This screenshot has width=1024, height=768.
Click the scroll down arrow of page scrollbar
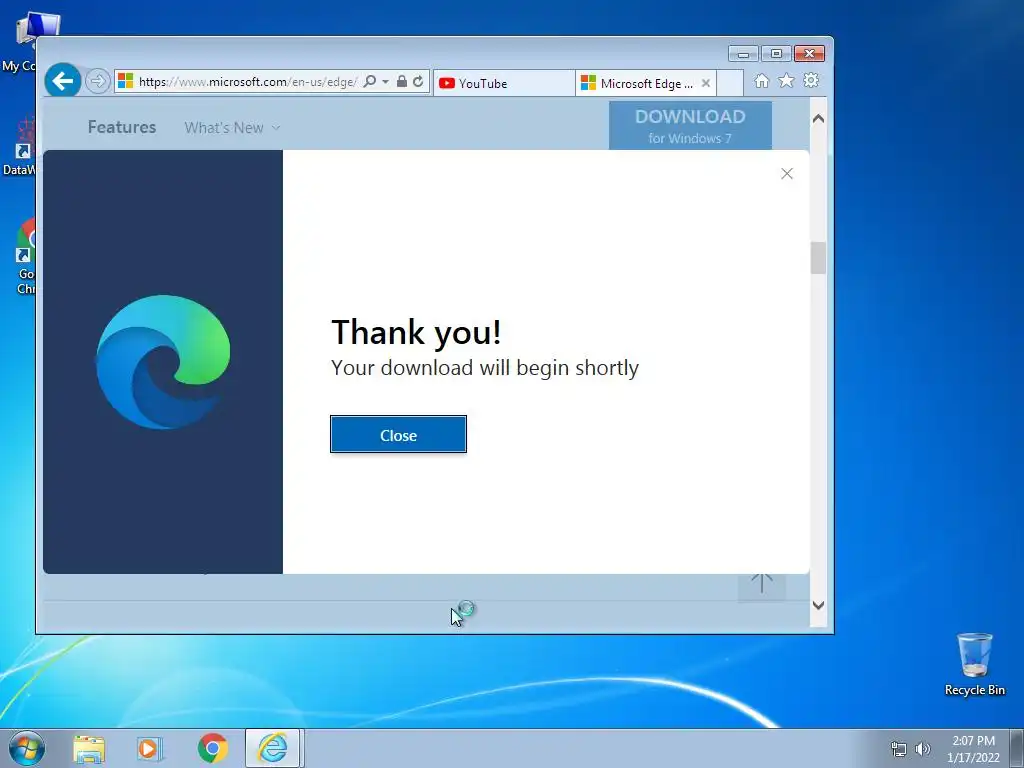click(x=818, y=605)
